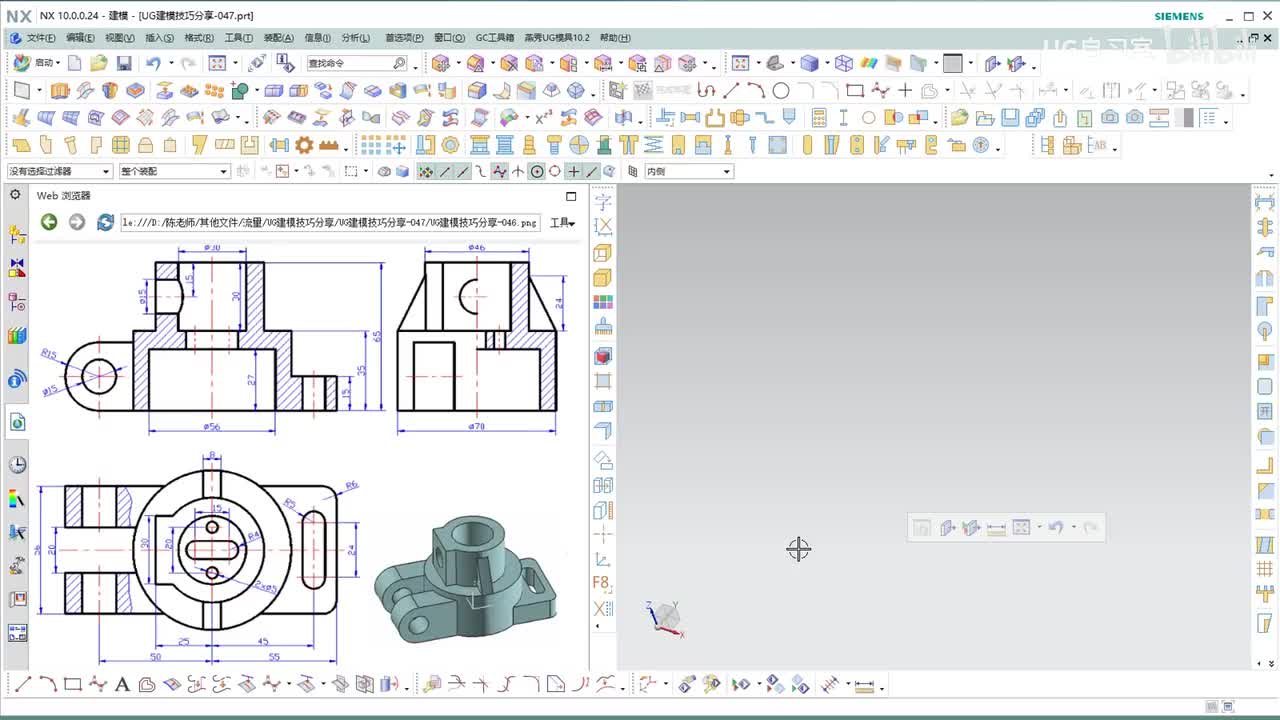Viewport: 1280px width, 720px height.
Task: Open the 视图(V) menu
Action: [120, 38]
